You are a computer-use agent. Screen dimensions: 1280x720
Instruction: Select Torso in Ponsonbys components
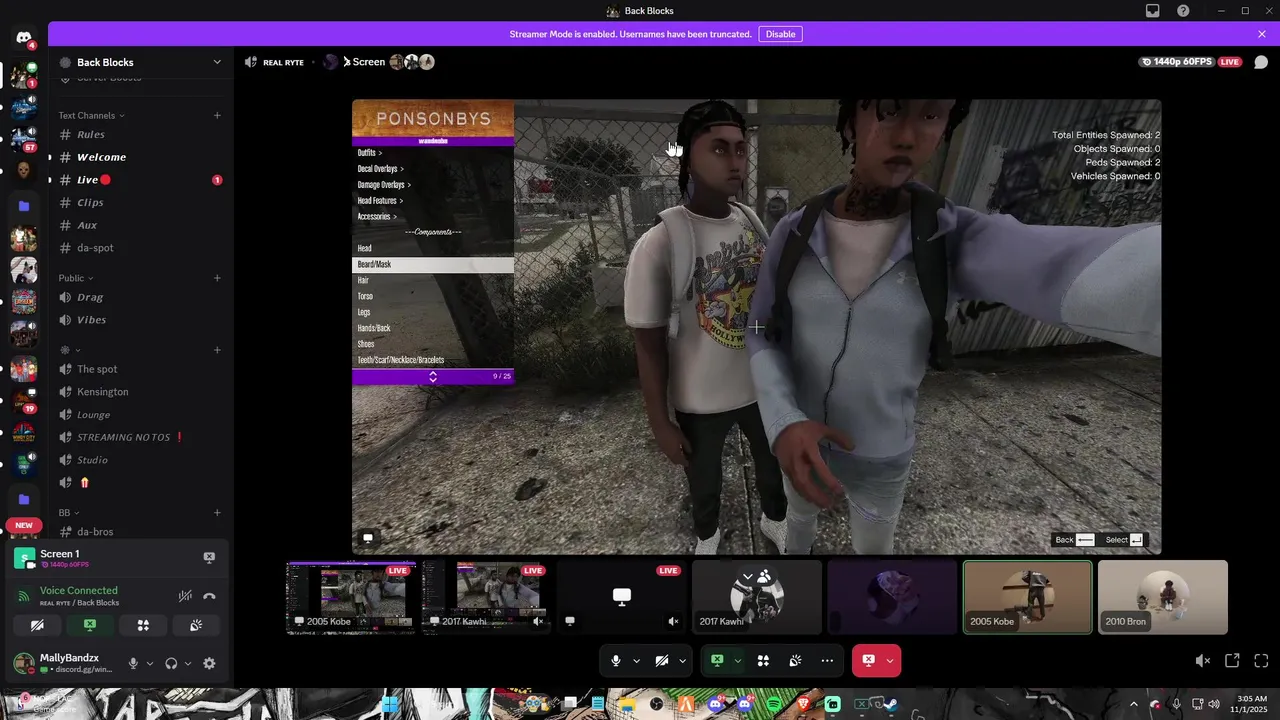[433, 297]
